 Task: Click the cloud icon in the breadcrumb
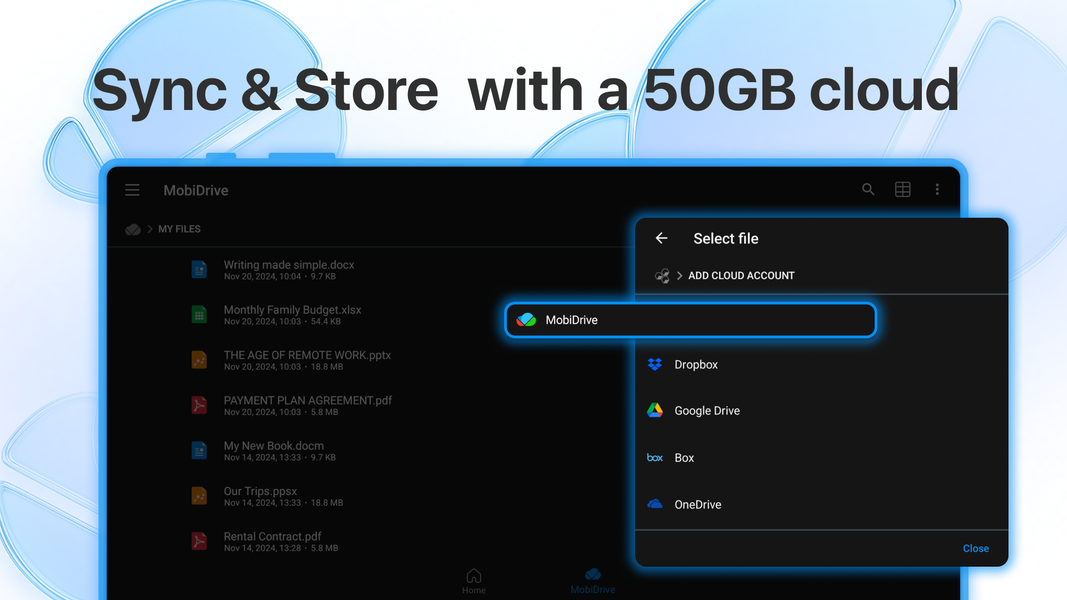click(x=133, y=229)
